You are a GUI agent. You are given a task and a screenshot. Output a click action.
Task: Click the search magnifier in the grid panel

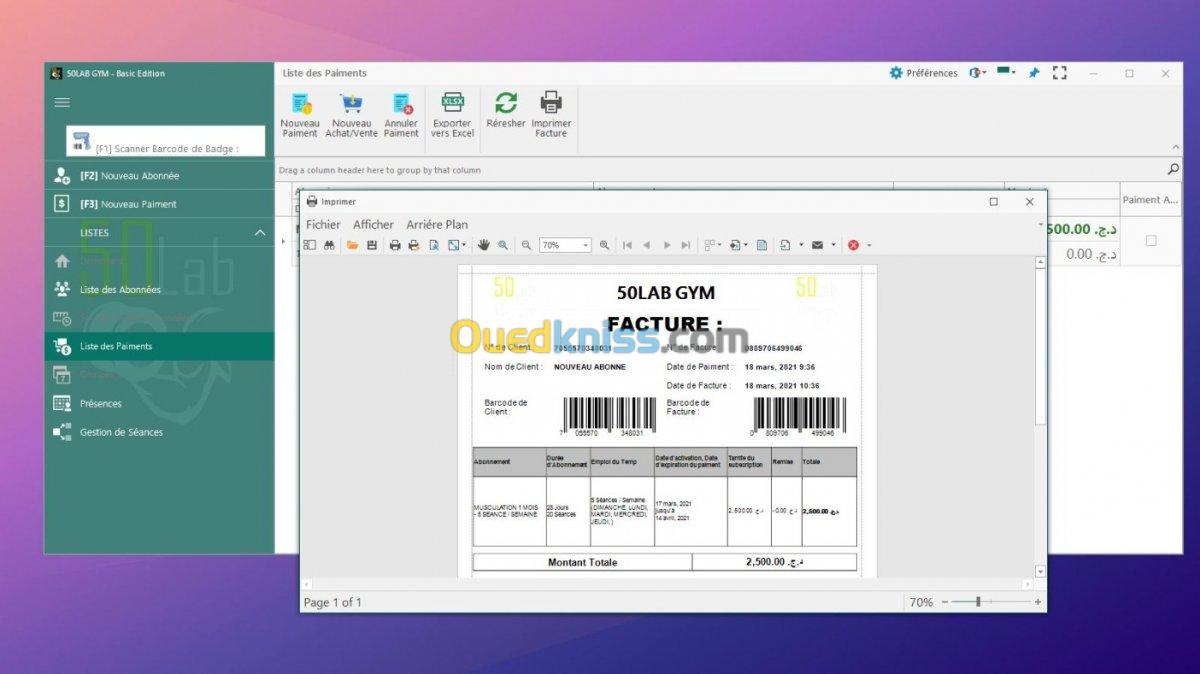1173,169
